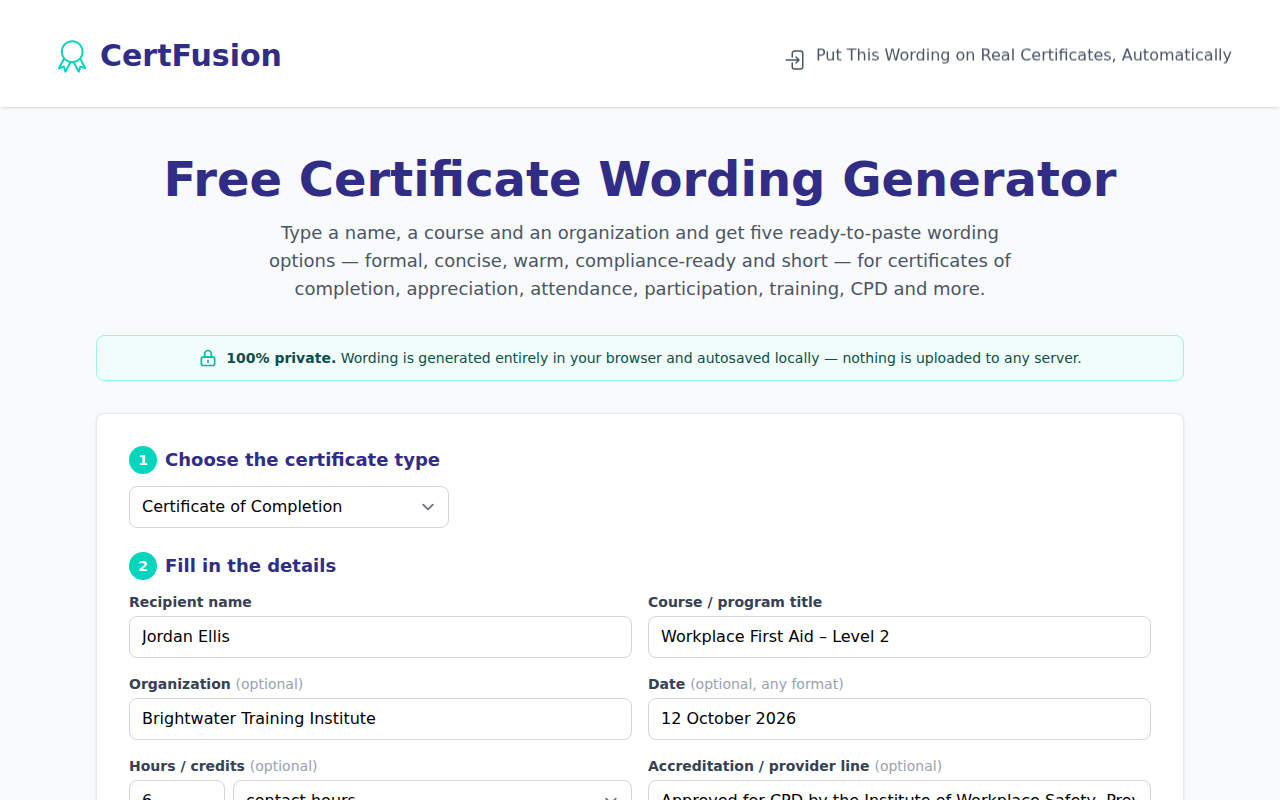This screenshot has width=1280, height=800.
Task: Click the sign-in arrow icon in header
Action: click(x=795, y=60)
